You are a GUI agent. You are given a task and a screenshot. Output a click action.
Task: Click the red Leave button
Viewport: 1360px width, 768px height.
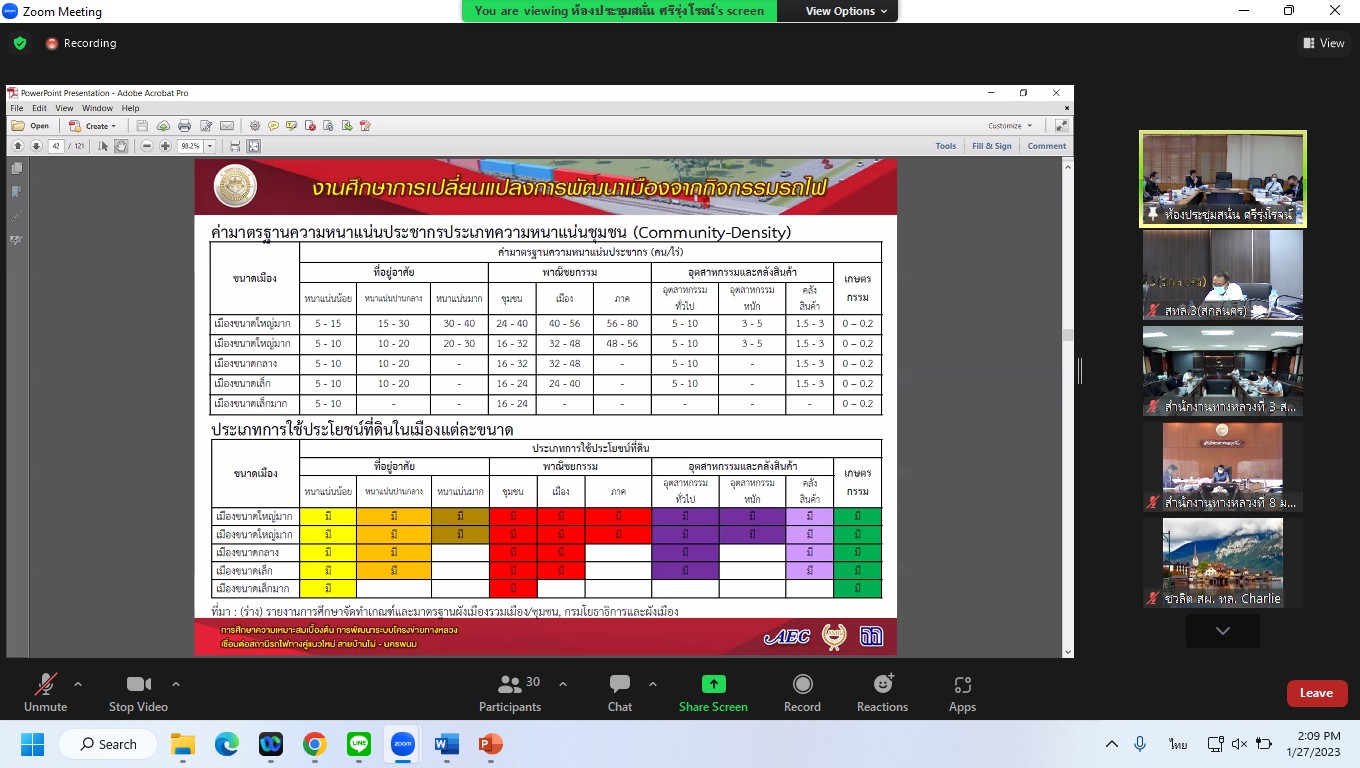(1316, 693)
